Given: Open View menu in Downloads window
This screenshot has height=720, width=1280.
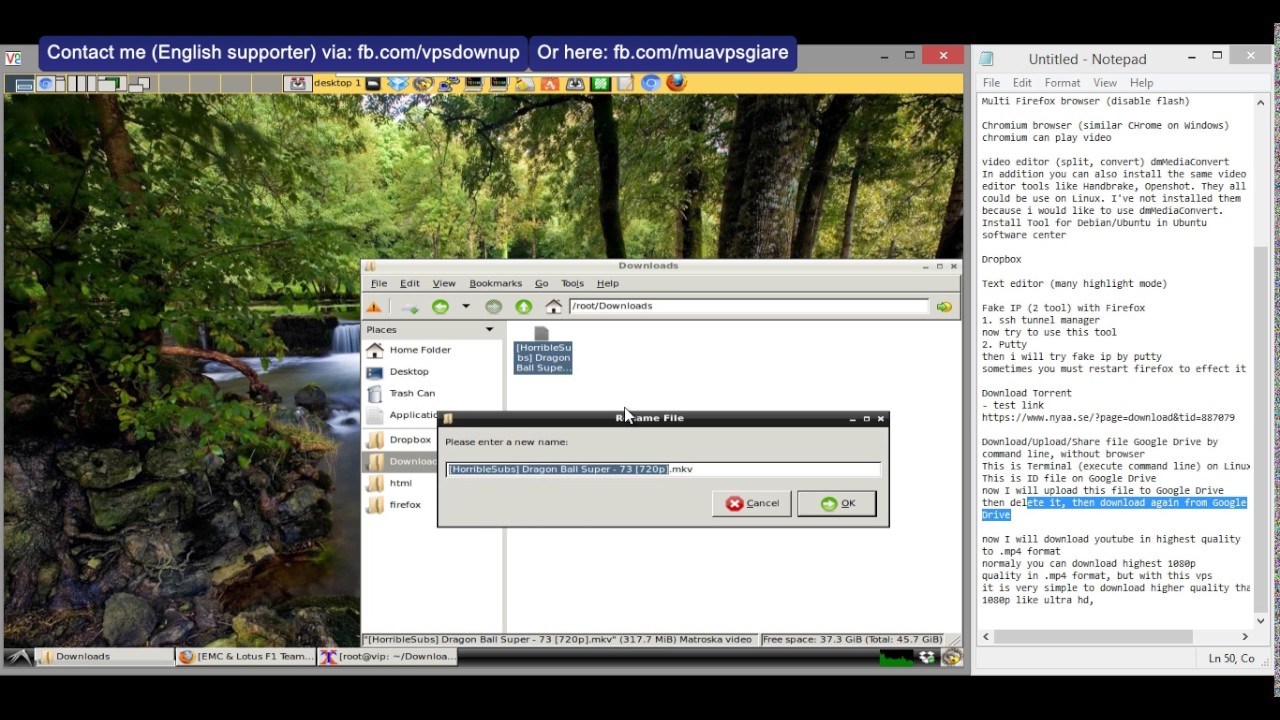Looking at the screenshot, I should (443, 283).
